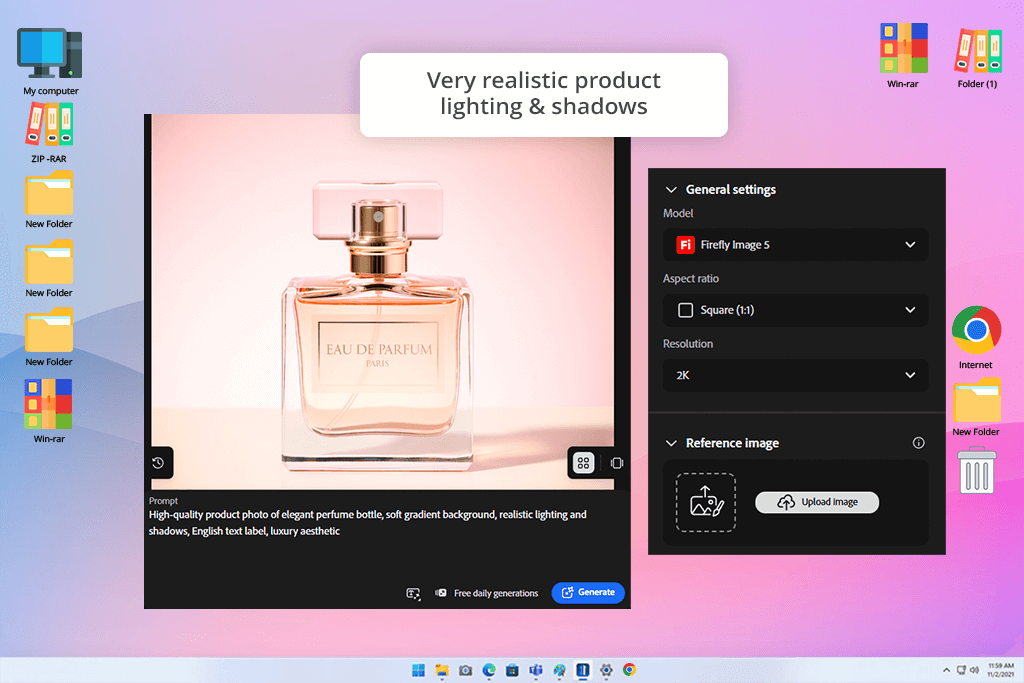
Task: Click the Reference image info icon
Action: click(x=918, y=443)
